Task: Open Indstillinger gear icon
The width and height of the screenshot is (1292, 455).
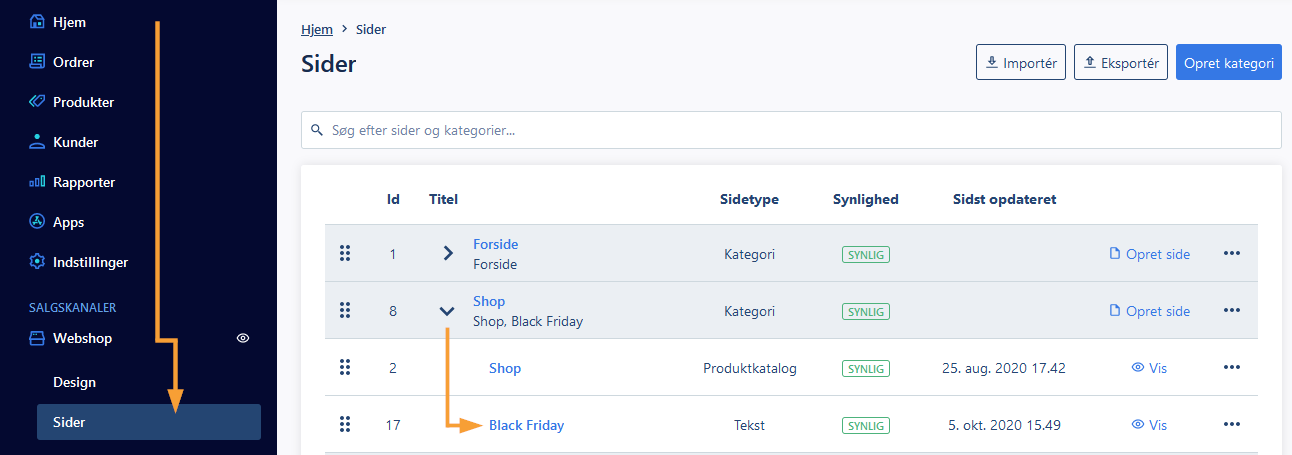Action: pos(37,262)
